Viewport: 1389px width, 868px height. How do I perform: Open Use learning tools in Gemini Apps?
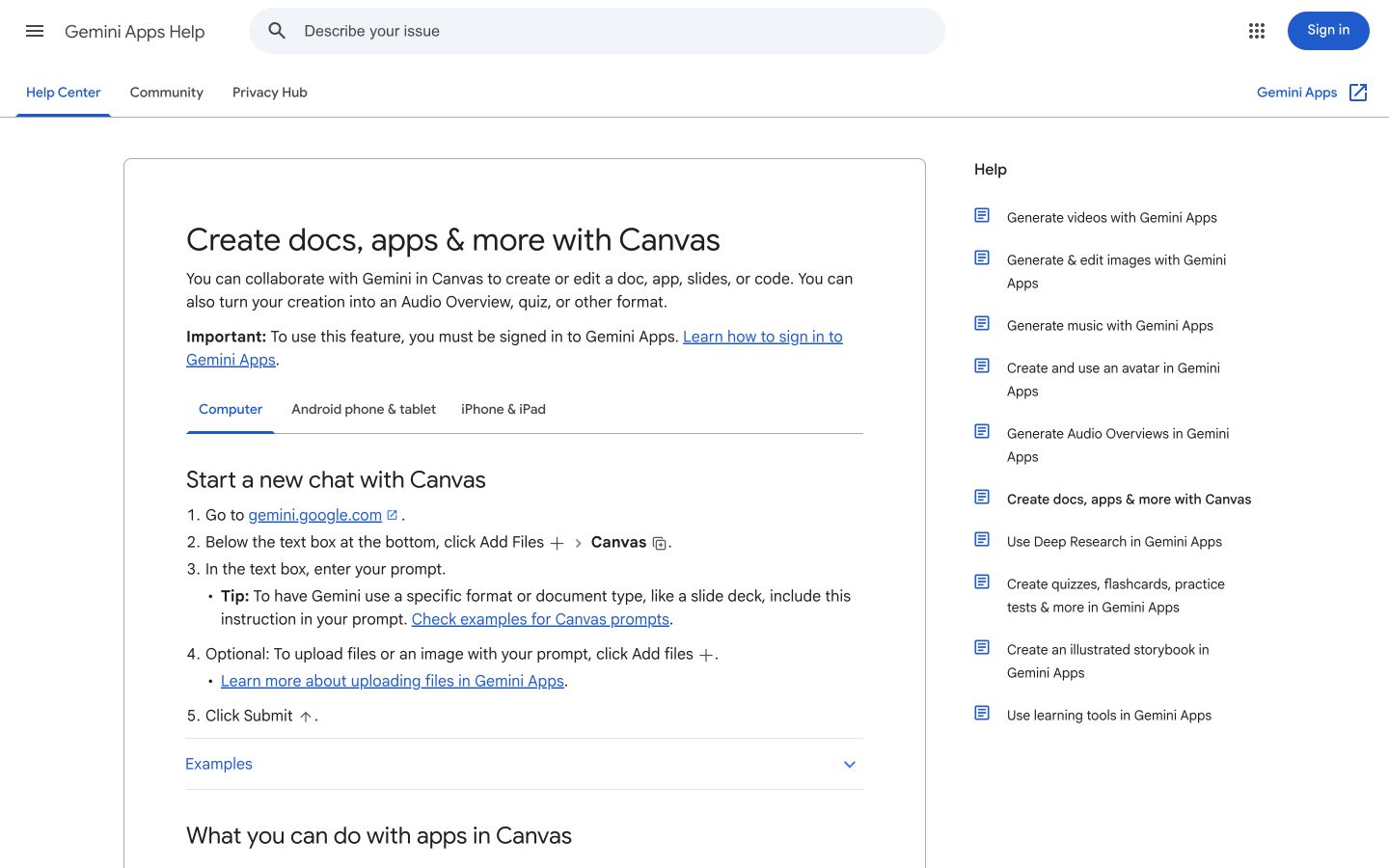pos(1109,716)
